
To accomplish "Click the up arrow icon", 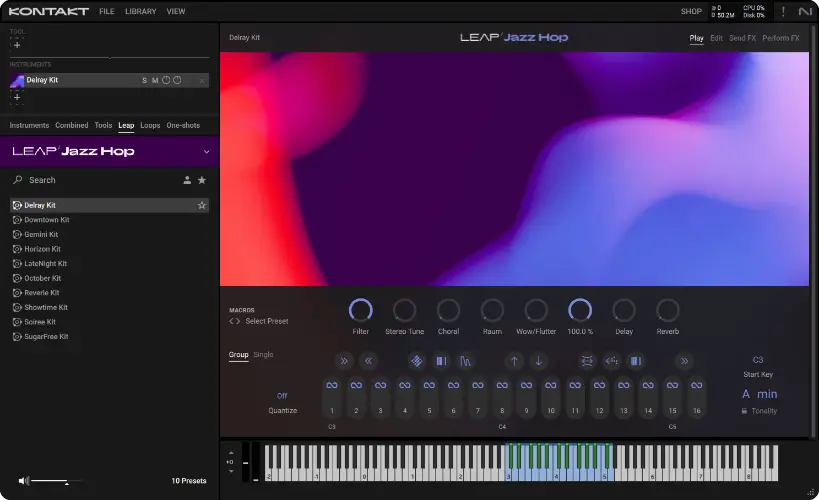I will (514, 361).
